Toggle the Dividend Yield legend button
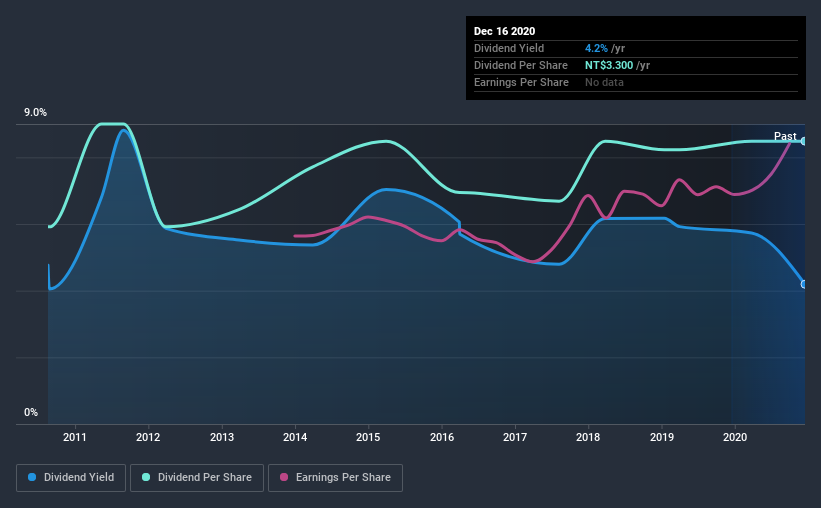Image resolution: width=821 pixels, height=508 pixels. 71,478
